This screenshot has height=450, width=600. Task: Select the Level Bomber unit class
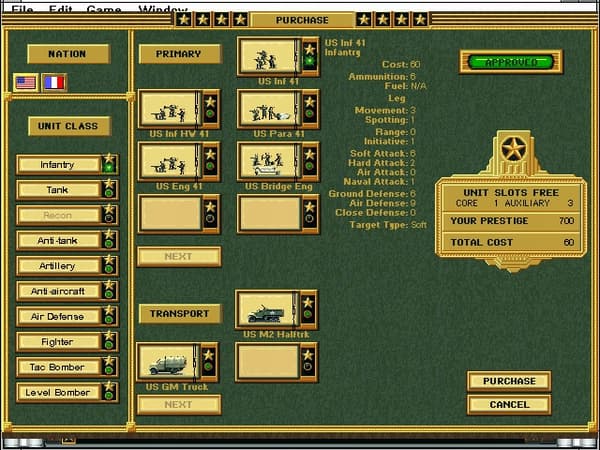[58, 392]
